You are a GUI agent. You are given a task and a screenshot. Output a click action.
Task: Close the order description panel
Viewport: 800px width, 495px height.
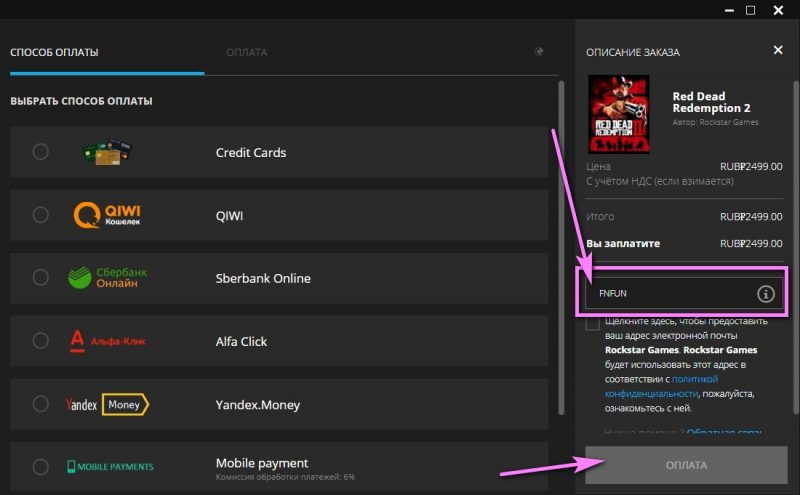tap(778, 50)
